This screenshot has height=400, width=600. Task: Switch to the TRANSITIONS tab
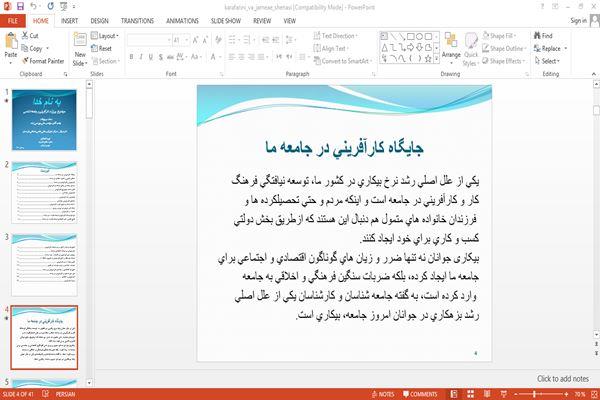pyautogui.click(x=137, y=21)
